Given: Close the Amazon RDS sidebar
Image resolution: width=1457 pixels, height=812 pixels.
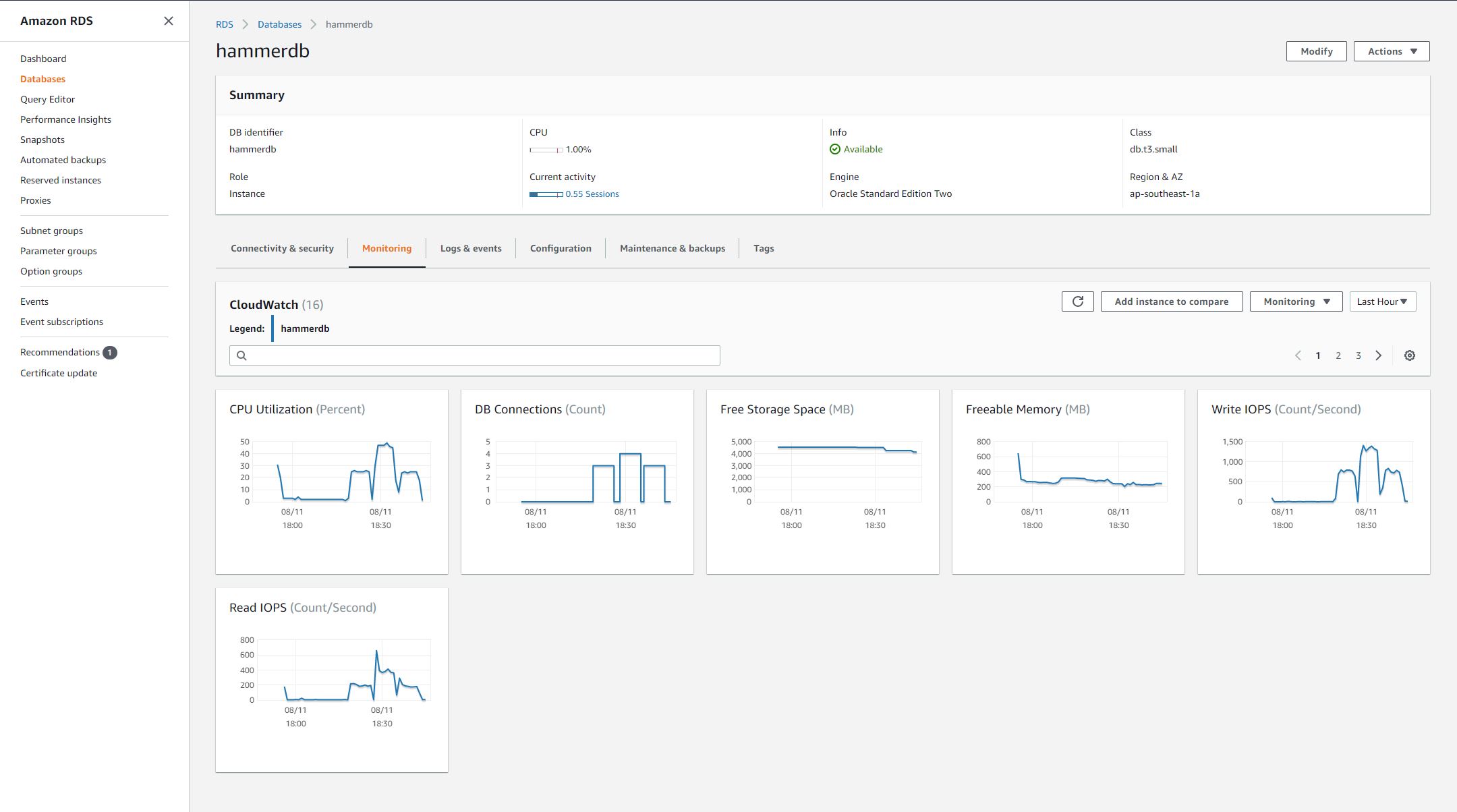Looking at the screenshot, I should point(169,21).
